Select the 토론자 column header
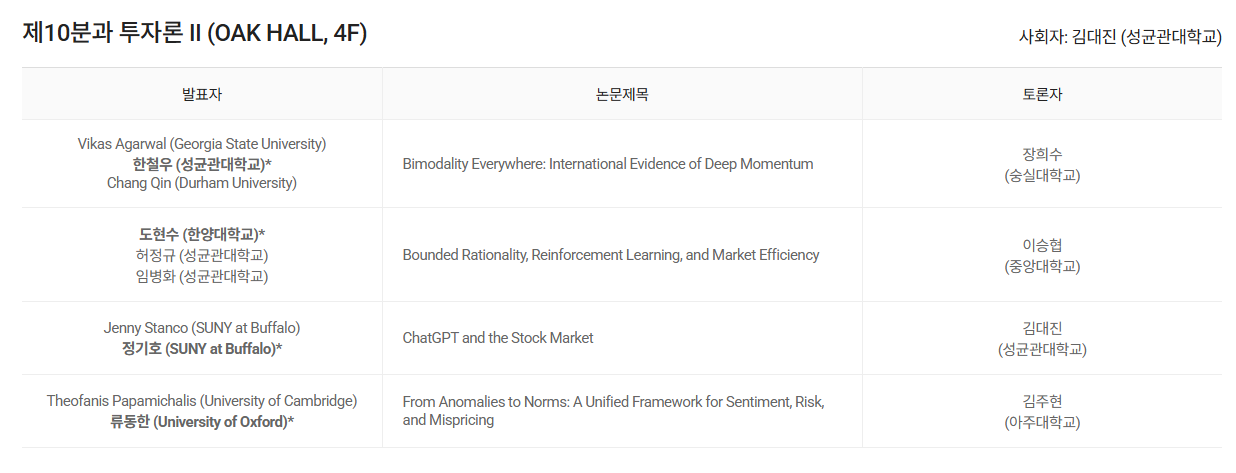This screenshot has width=1236, height=473. 1042,94
